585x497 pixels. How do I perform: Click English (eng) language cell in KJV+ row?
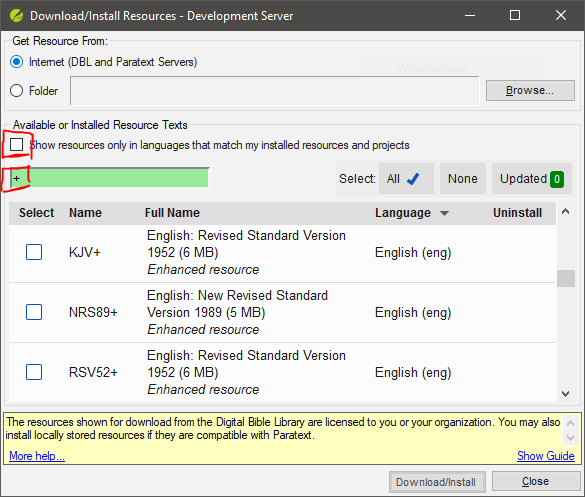coord(413,253)
